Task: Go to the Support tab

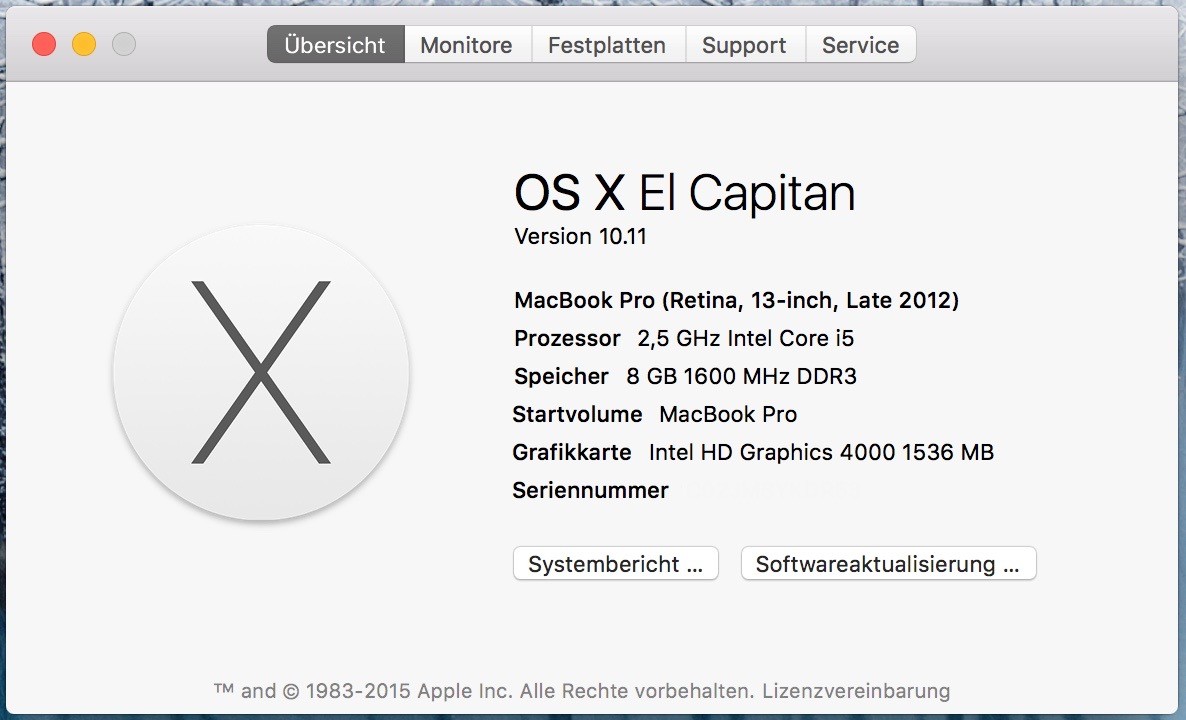Action: point(744,45)
